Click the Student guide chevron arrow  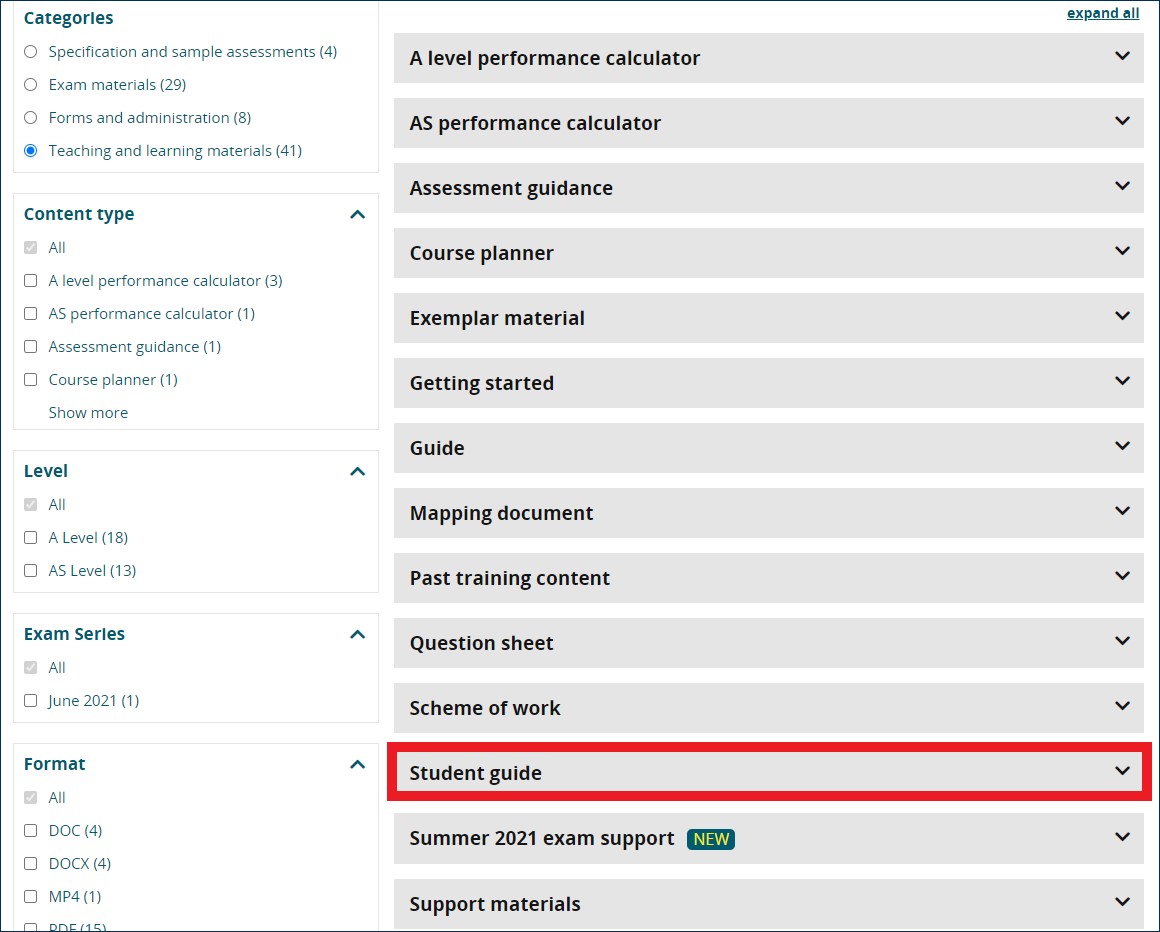[x=1122, y=771]
